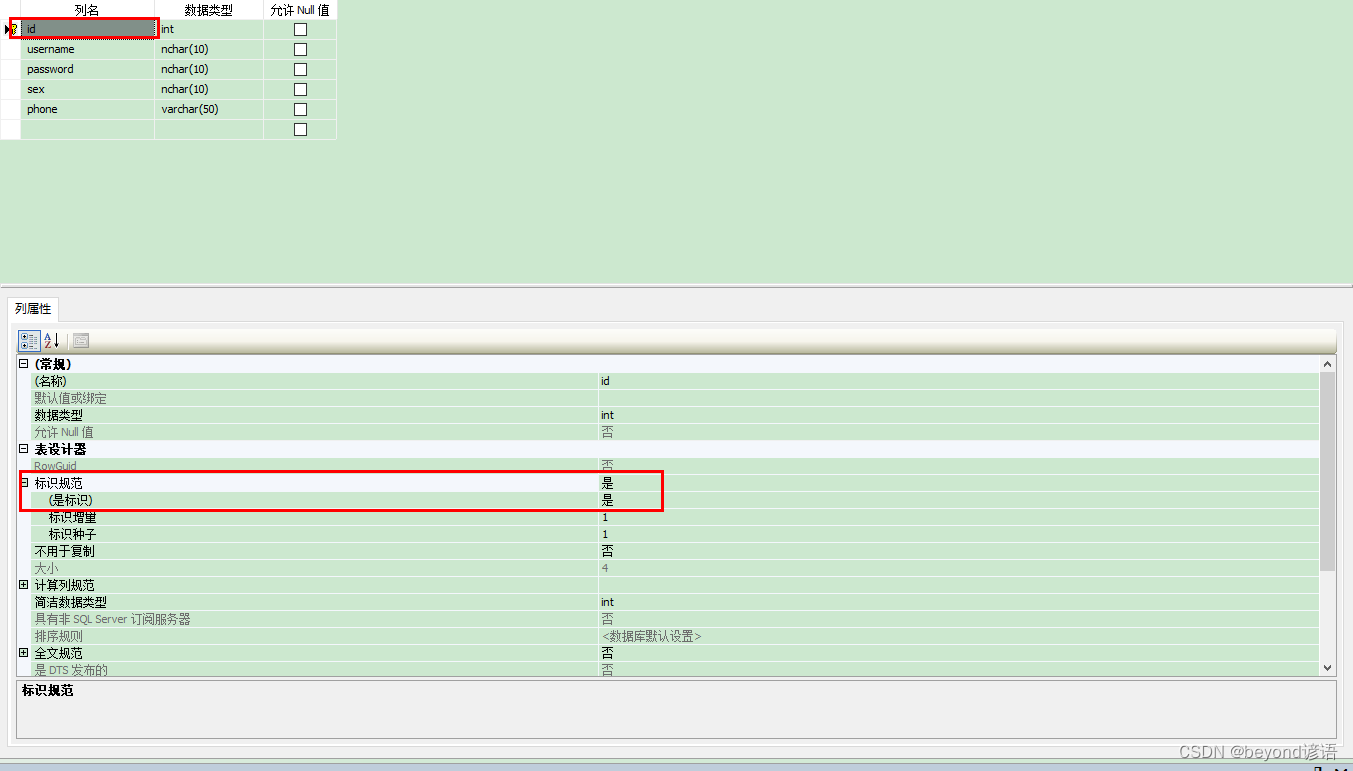1353x771 pixels.
Task: Click the 是 value of (是标识)
Action: tap(607, 500)
